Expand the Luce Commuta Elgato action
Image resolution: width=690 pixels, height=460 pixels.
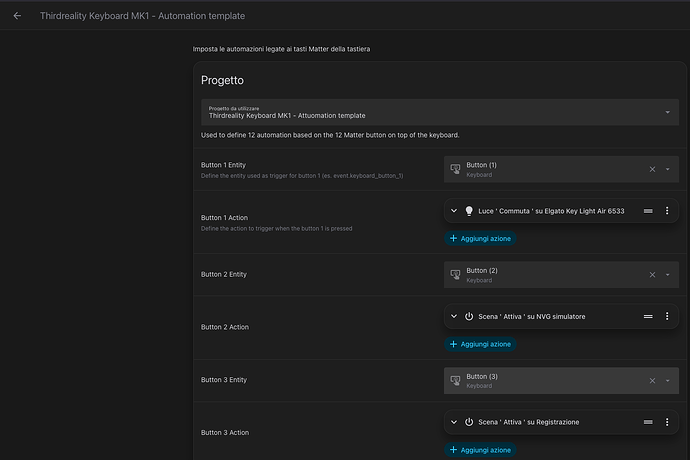(454, 210)
